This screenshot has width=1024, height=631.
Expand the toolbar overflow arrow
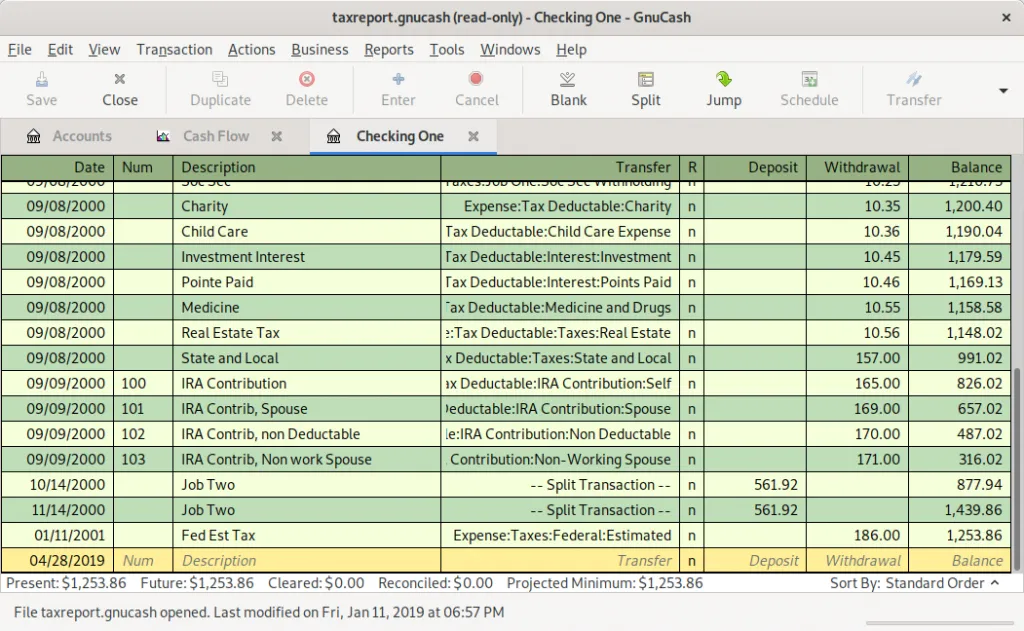[1005, 89]
